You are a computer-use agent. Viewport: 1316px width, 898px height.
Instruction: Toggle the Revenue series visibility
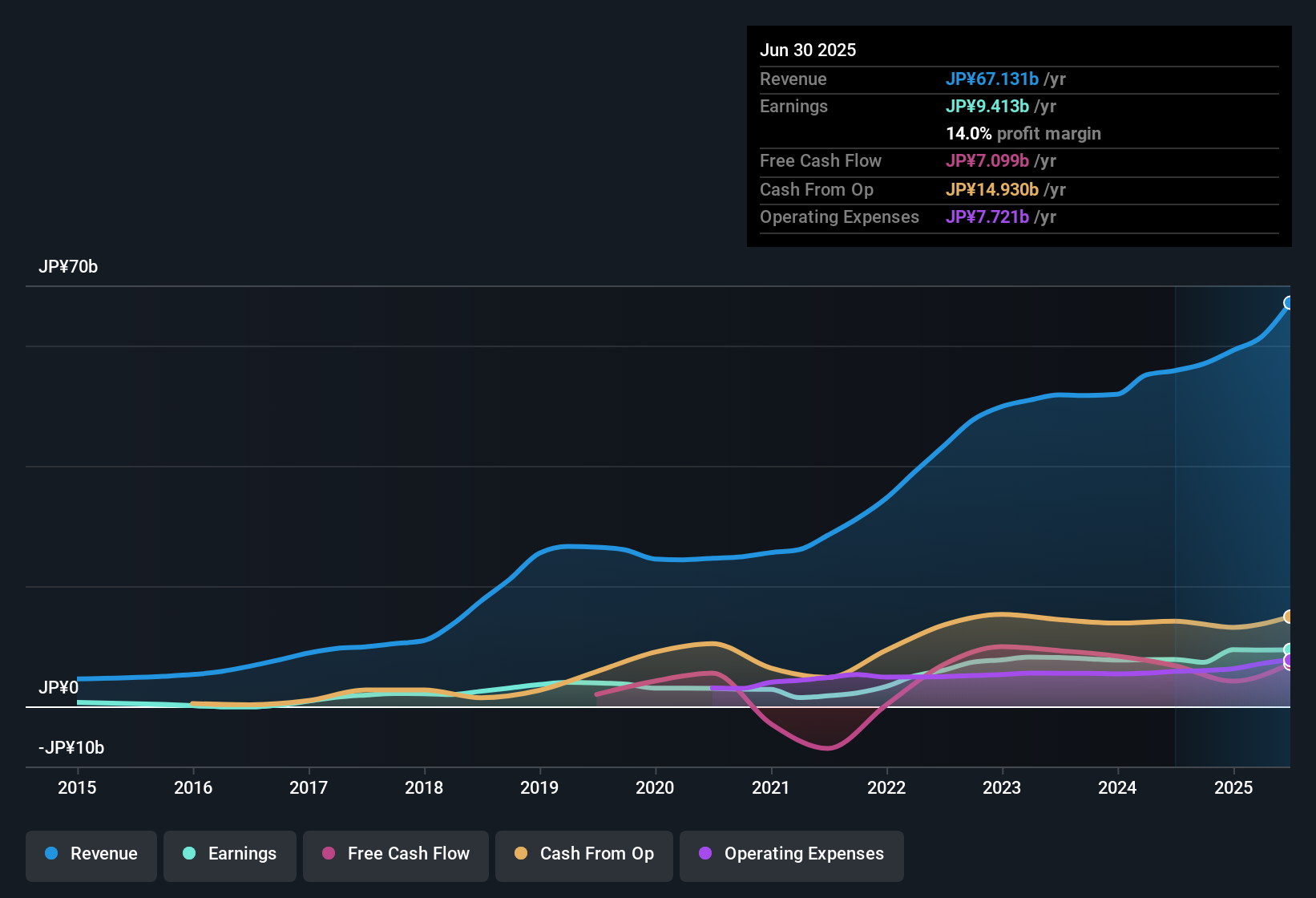click(x=91, y=854)
